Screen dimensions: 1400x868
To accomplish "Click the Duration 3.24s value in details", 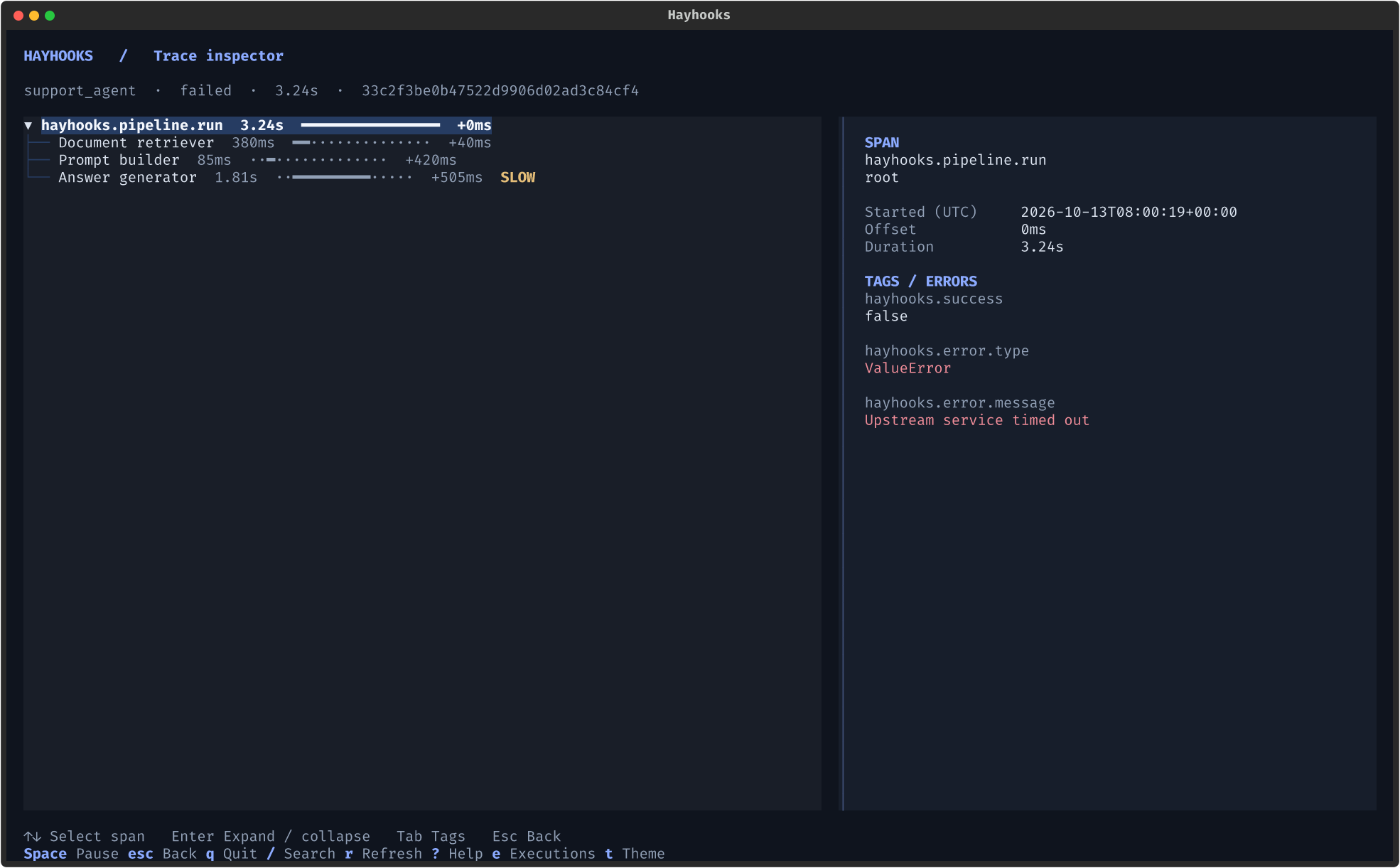I will pos(1043,247).
